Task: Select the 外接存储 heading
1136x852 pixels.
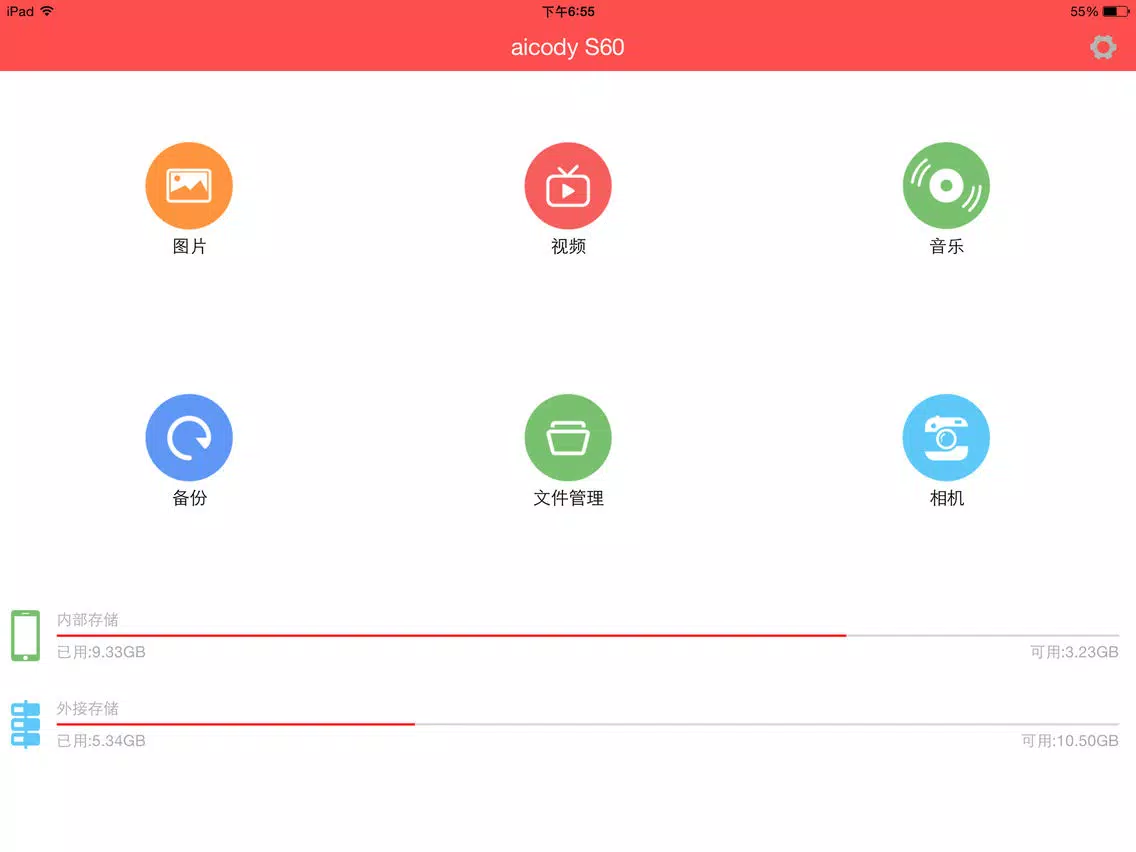Action: coord(88,708)
